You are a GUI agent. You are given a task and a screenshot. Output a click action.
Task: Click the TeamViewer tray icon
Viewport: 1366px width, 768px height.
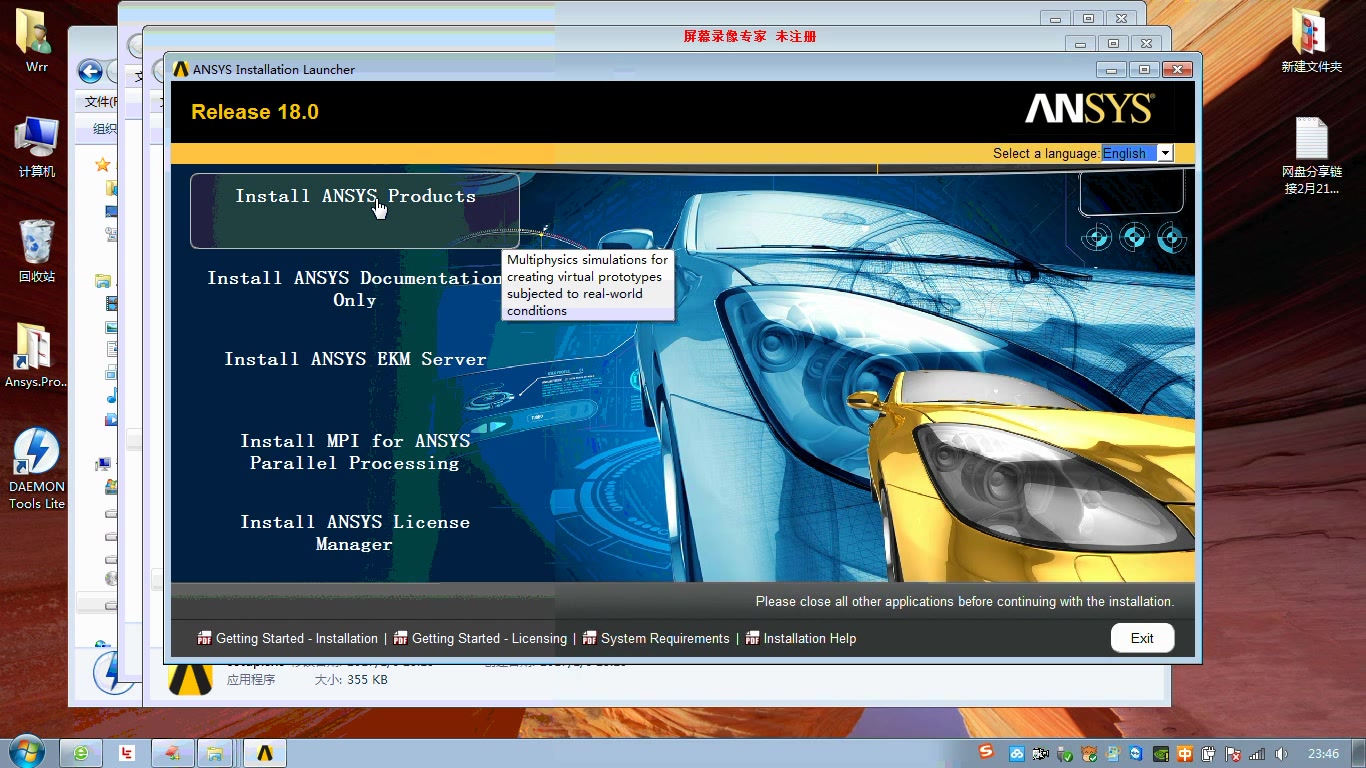(x=1136, y=754)
